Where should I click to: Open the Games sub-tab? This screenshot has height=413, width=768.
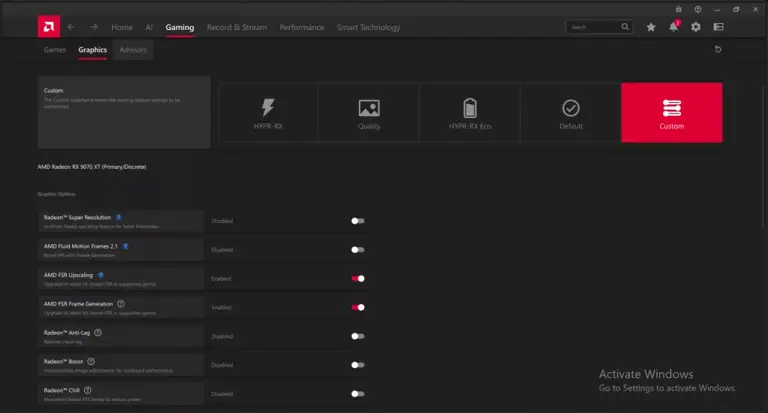pos(54,50)
